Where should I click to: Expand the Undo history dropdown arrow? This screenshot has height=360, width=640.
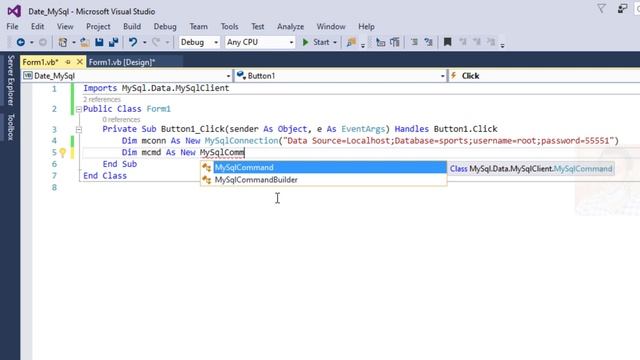pyautogui.click(x=144, y=42)
